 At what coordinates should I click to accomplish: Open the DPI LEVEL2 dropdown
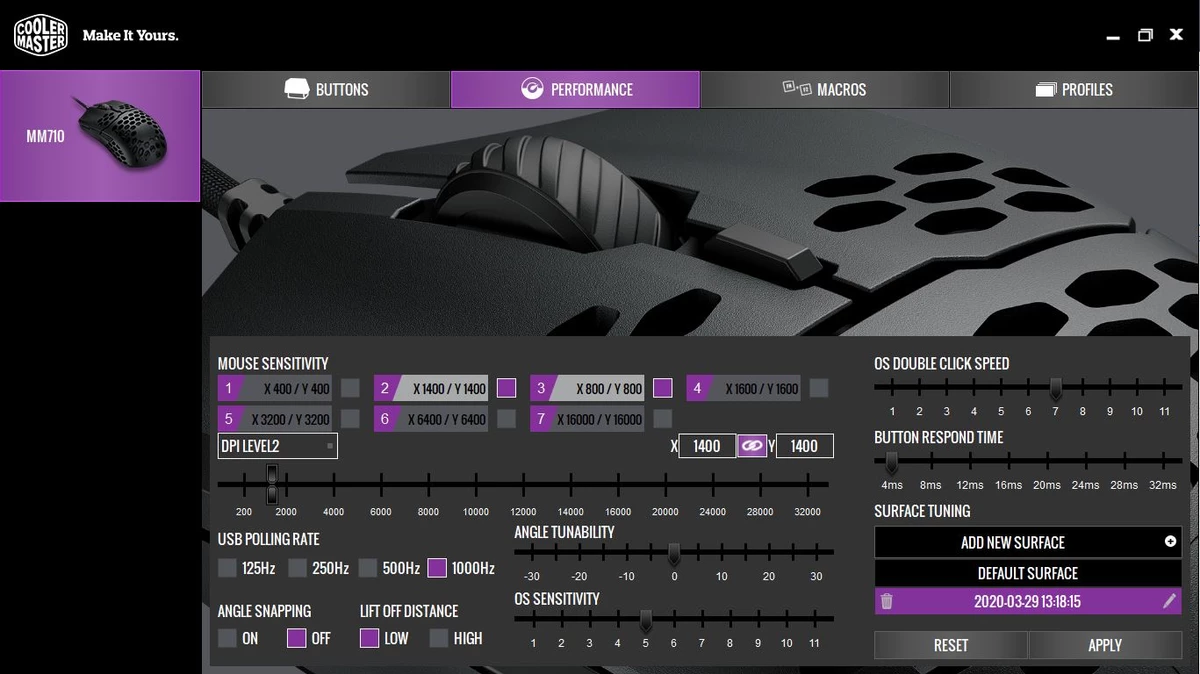(277, 446)
